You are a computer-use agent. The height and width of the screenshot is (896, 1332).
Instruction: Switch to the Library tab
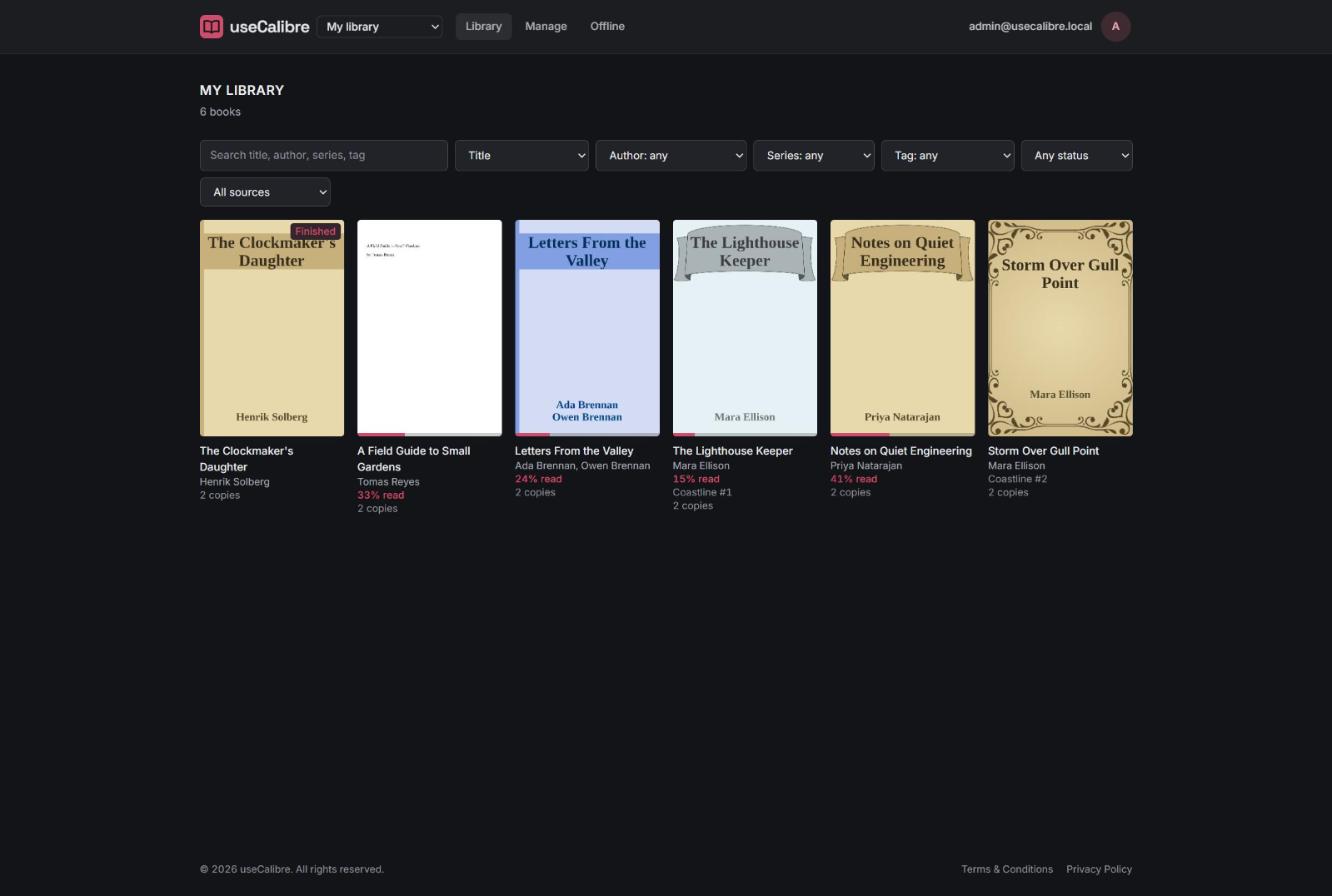483,27
